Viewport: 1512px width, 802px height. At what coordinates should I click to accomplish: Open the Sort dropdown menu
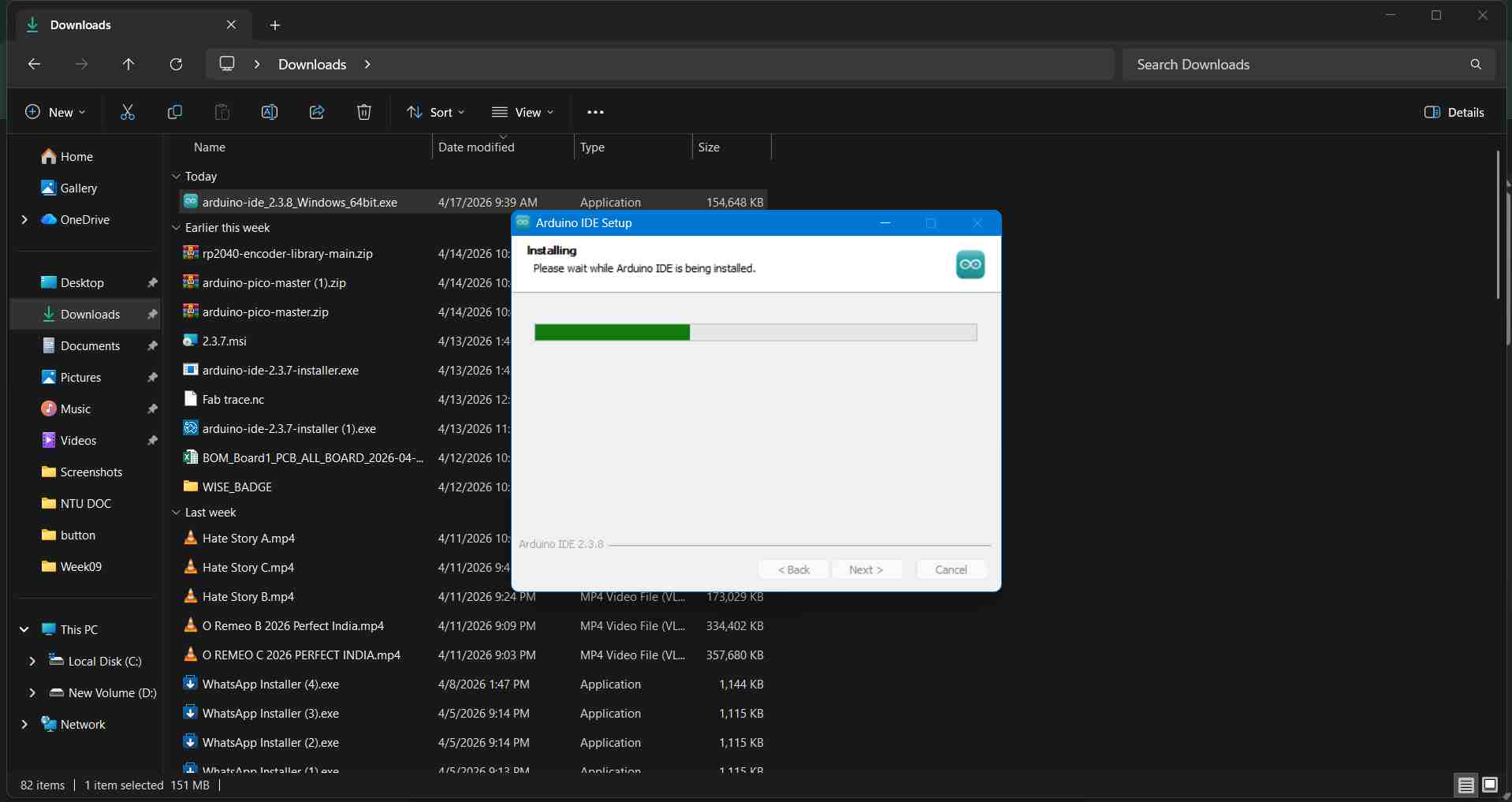coord(435,112)
